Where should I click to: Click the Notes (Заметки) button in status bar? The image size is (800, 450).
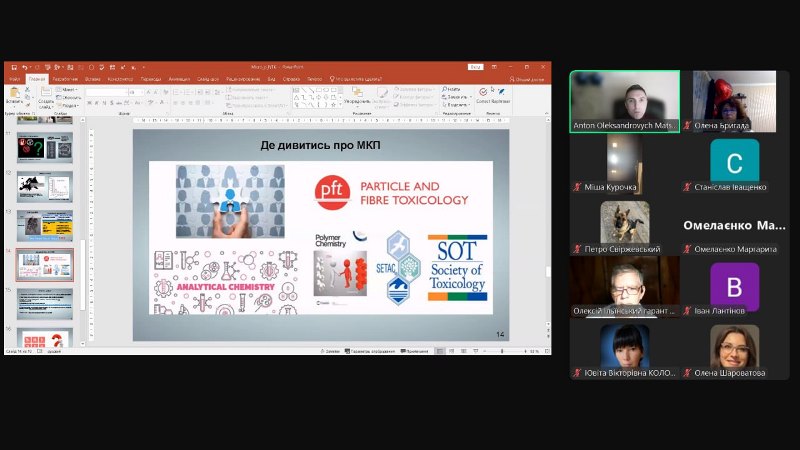click(330, 351)
